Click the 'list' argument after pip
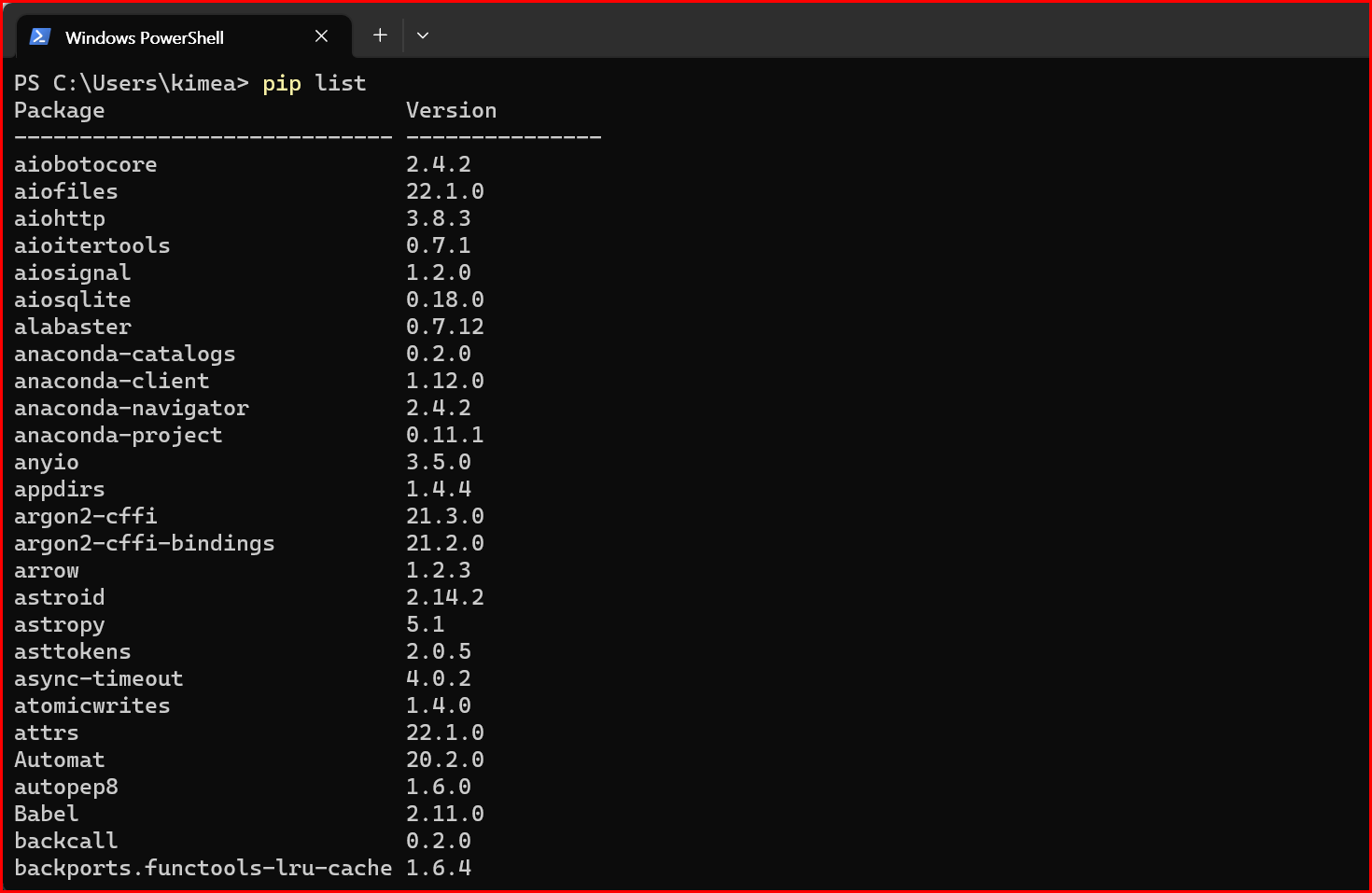The image size is (1372, 893). (x=340, y=83)
